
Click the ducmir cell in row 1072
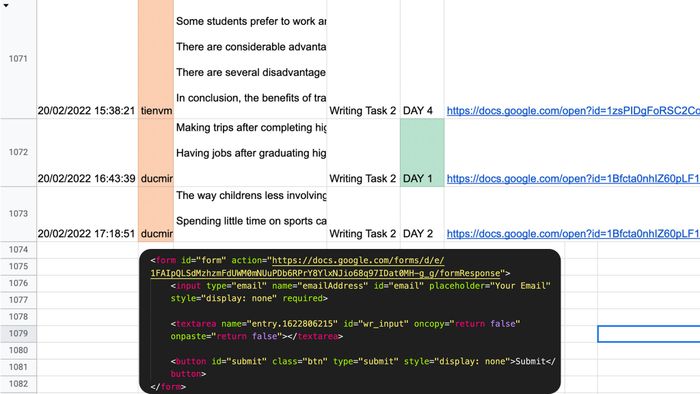[156, 153]
